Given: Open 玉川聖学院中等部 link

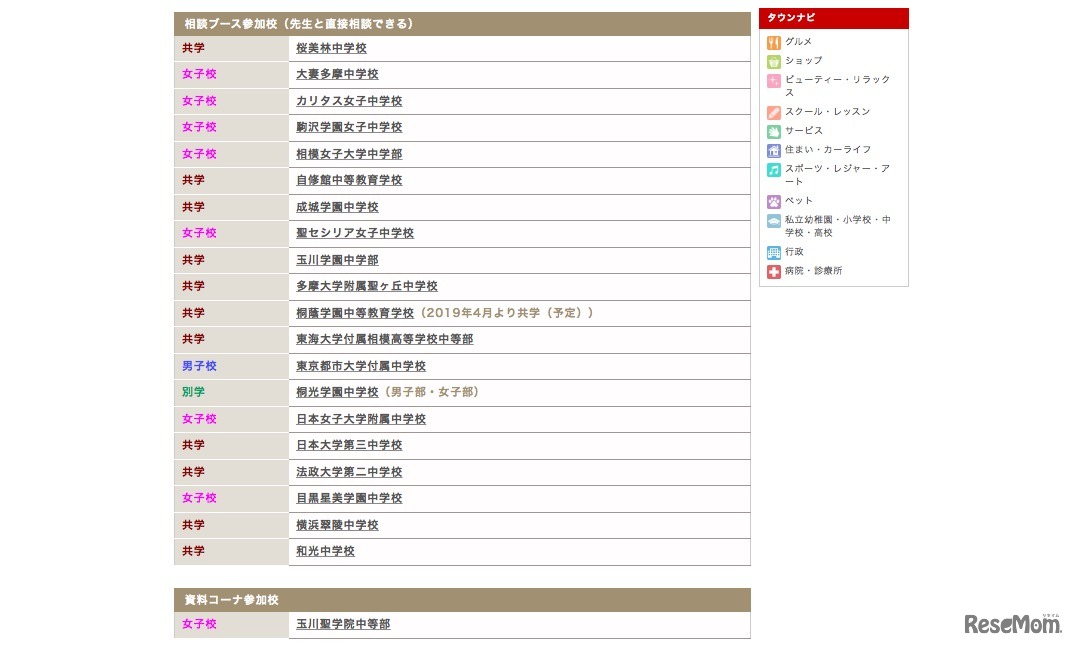Looking at the screenshot, I should (x=343, y=624).
